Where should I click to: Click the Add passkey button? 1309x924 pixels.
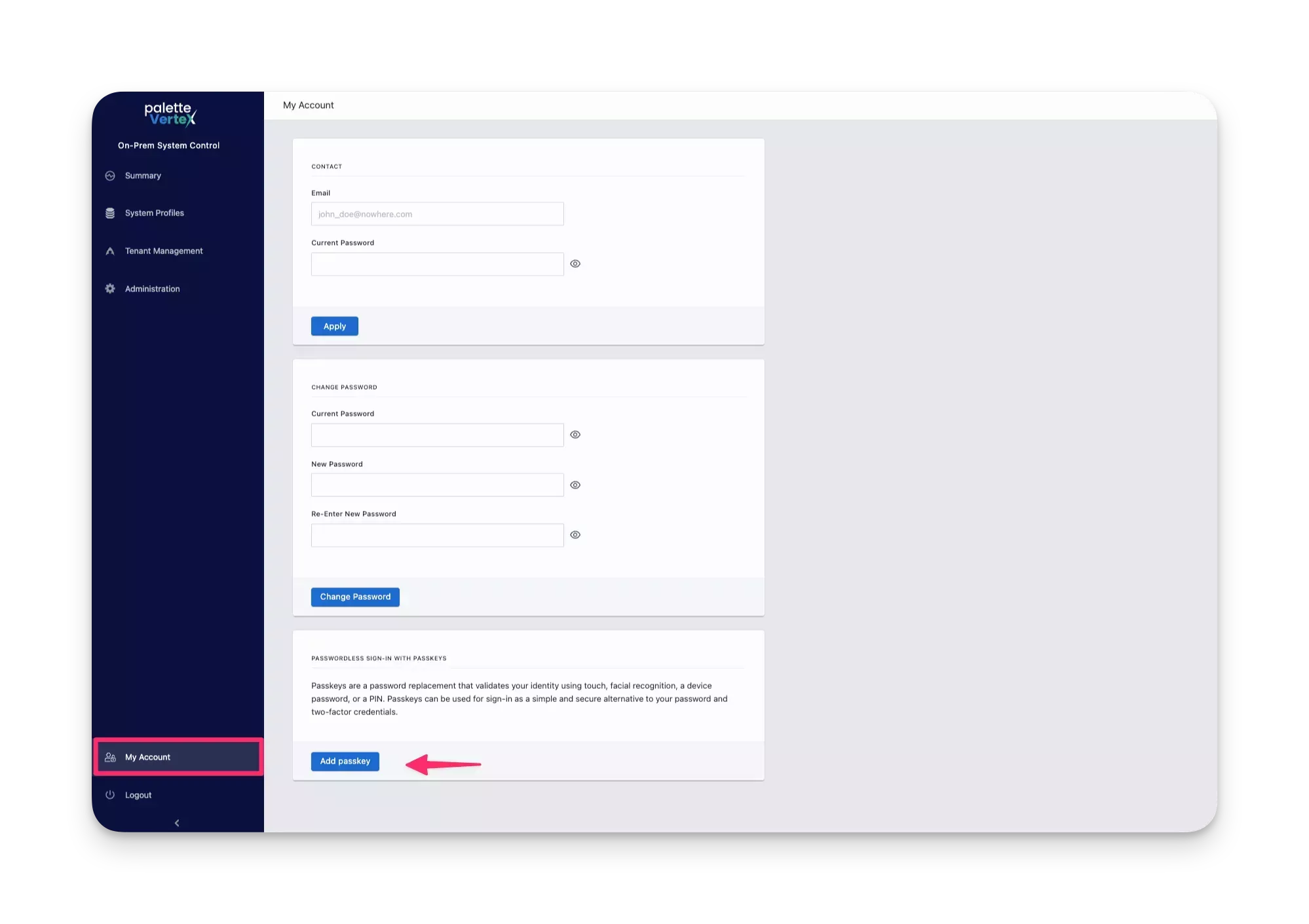[345, 761]
